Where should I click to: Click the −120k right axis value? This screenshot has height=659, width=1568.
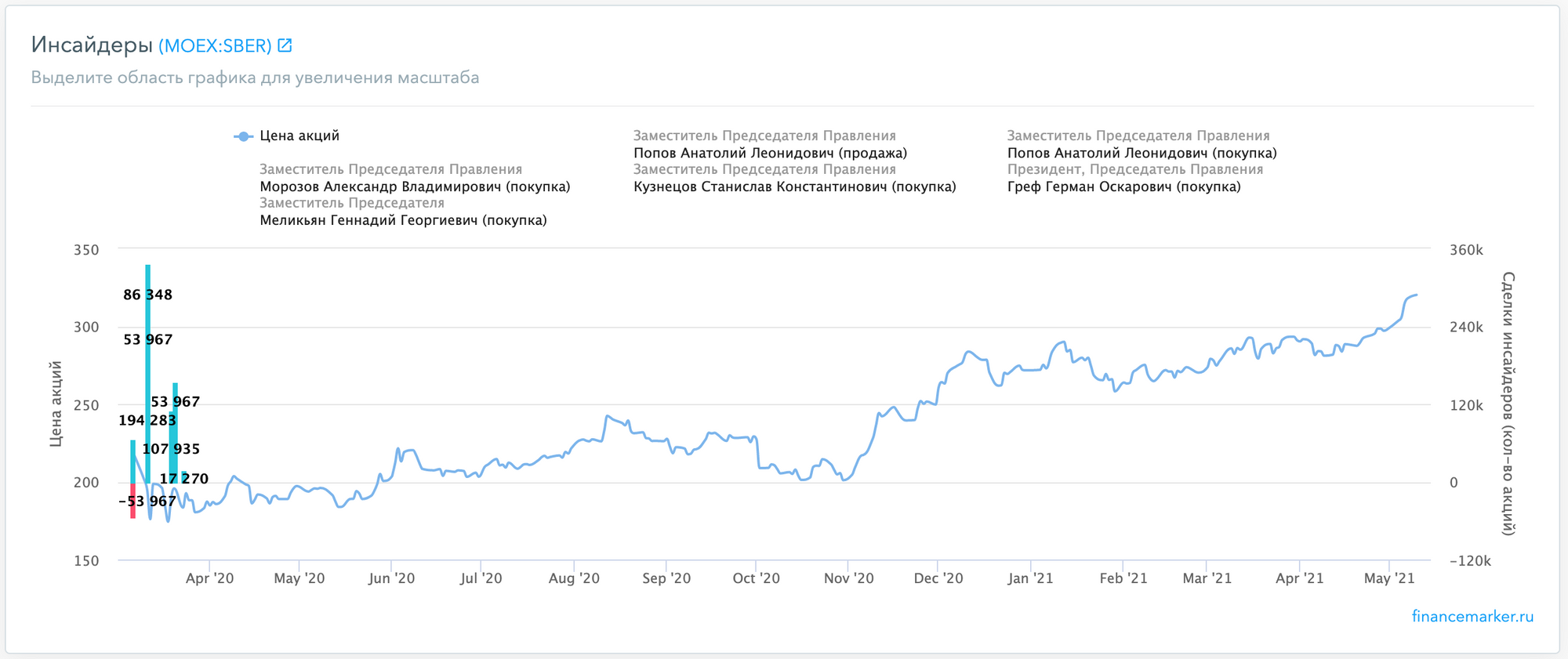pos(1470,561)
